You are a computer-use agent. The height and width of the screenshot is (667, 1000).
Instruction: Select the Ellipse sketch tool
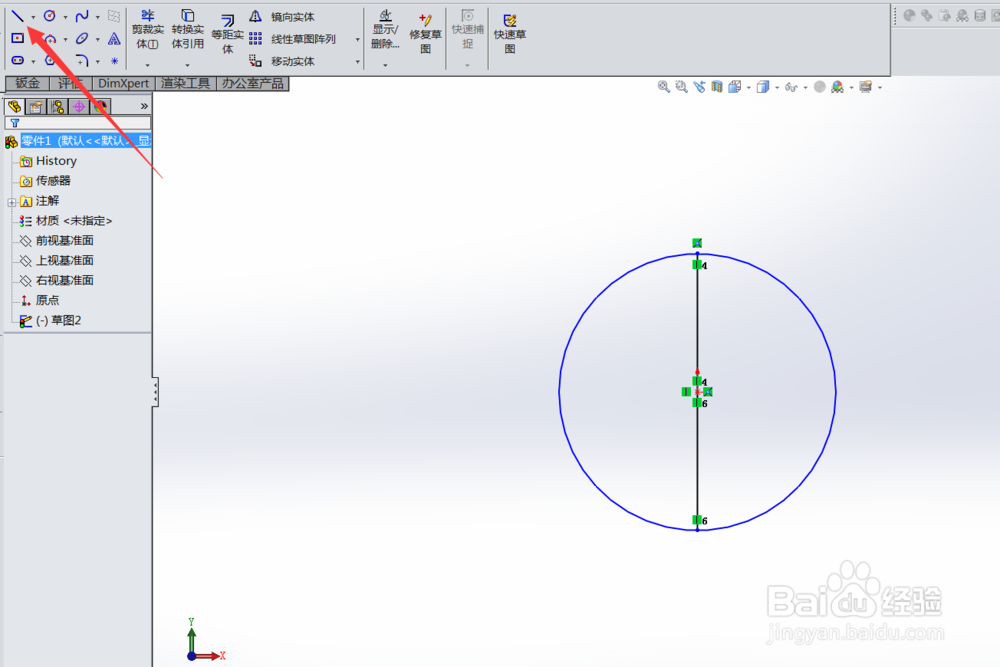click(x=82, y=38)
